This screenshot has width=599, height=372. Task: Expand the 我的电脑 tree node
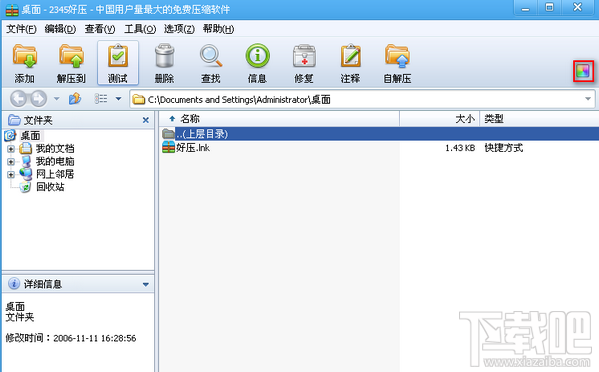(x=11, y=162)
